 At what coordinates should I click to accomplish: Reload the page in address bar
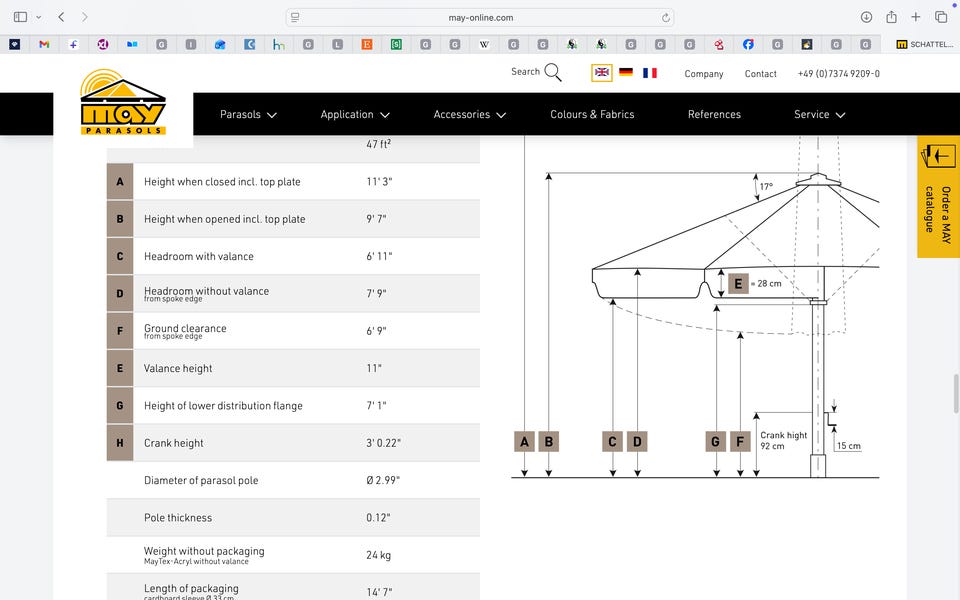665,17
